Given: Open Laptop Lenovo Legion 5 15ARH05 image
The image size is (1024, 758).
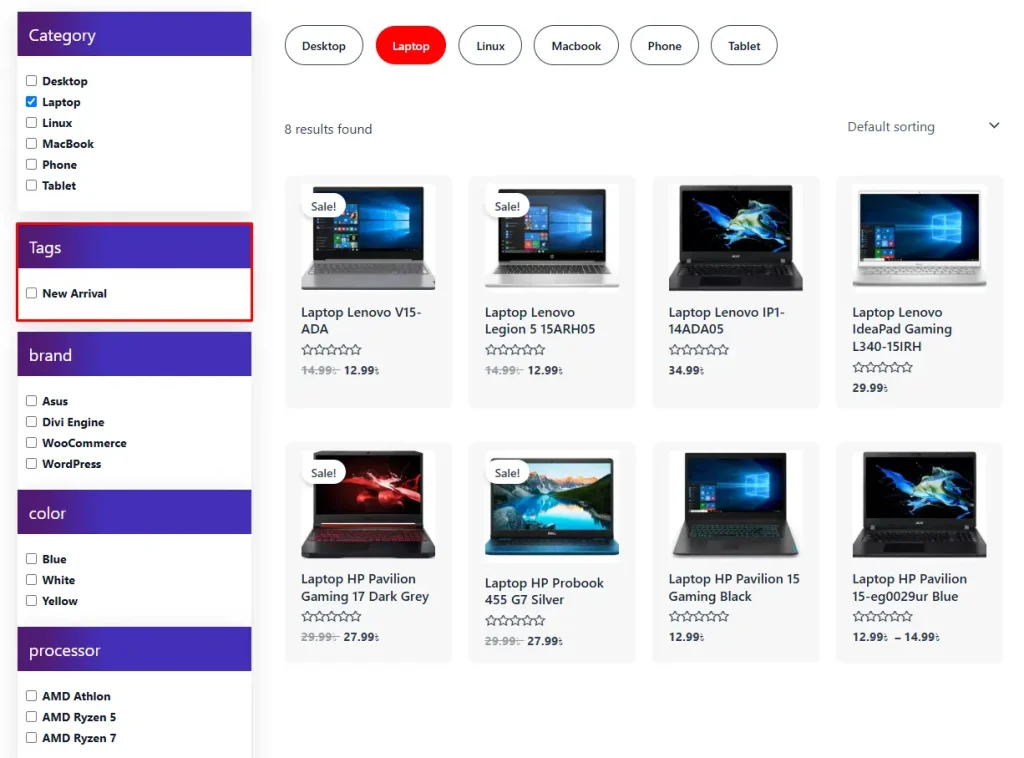Looking at the screenshot, I should tap(552, 238).
